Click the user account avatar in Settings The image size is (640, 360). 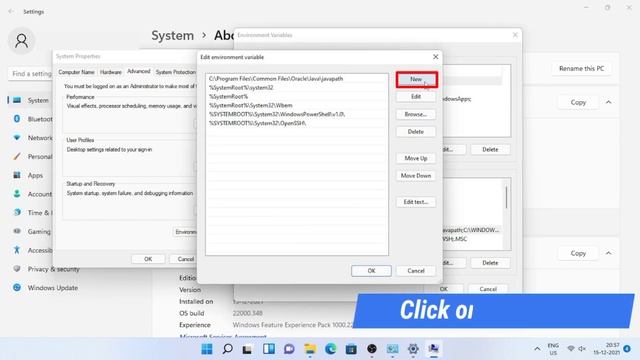[21, 41]
